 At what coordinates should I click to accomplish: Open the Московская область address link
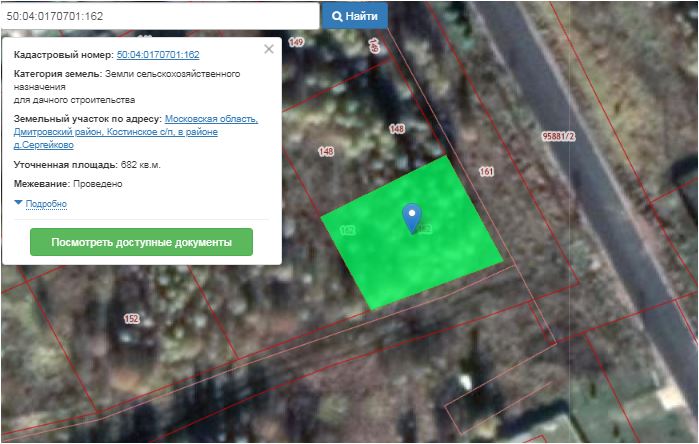click(211, 119)
